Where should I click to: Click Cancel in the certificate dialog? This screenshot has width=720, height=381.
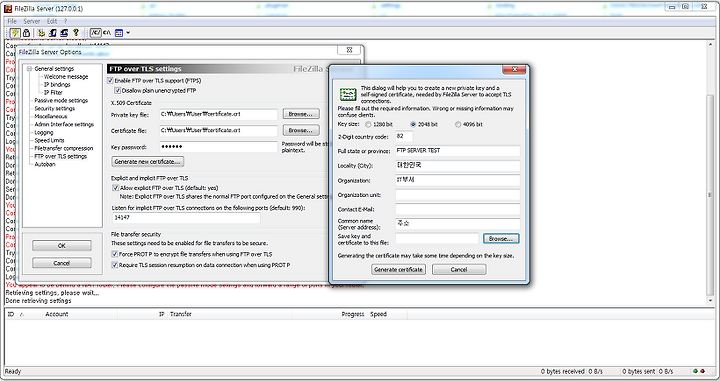[x=459, y=269]
